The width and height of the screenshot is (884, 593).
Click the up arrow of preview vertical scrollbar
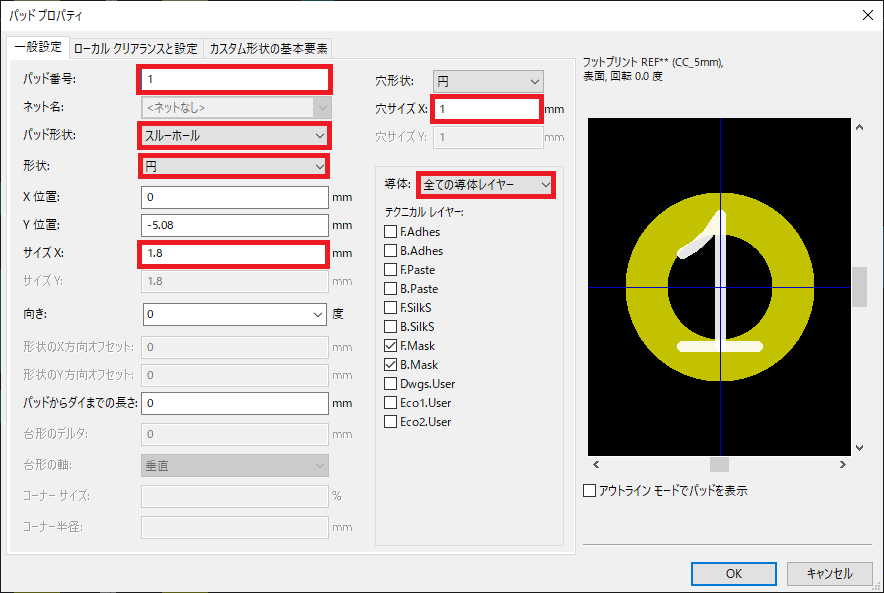pyautogui.click(x=859, y=128)
